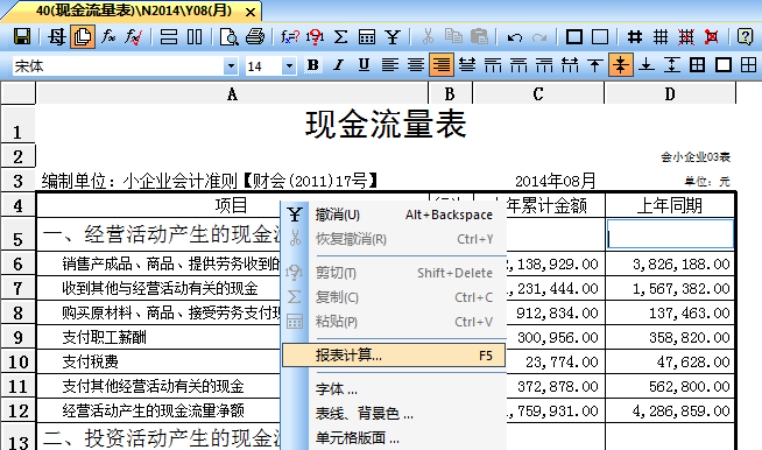Click the currency (¥) format icon
762x450 pixels.
click(x=393, y=37)
